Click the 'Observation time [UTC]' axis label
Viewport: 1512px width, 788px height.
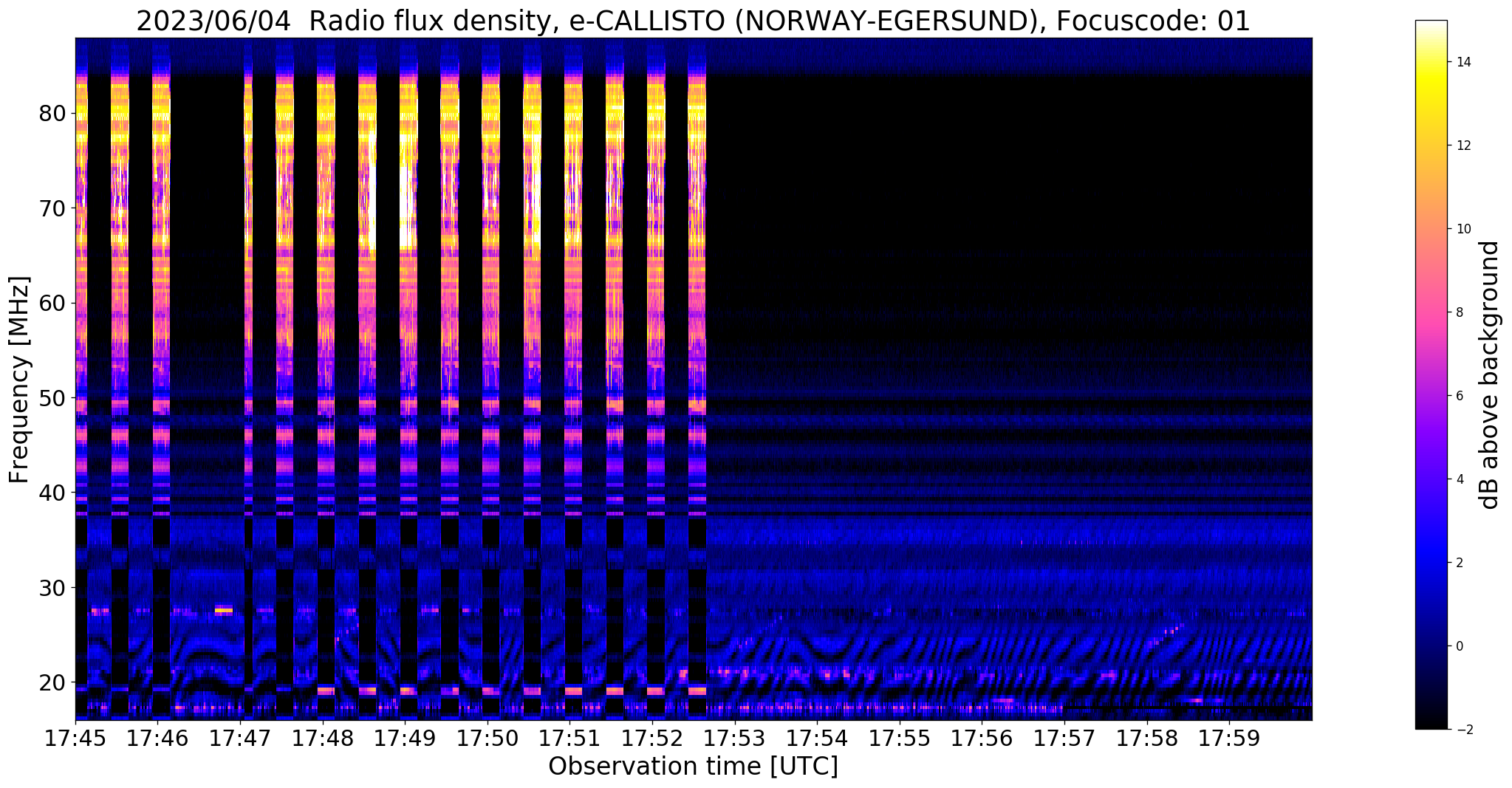click(x=693, y=767)
